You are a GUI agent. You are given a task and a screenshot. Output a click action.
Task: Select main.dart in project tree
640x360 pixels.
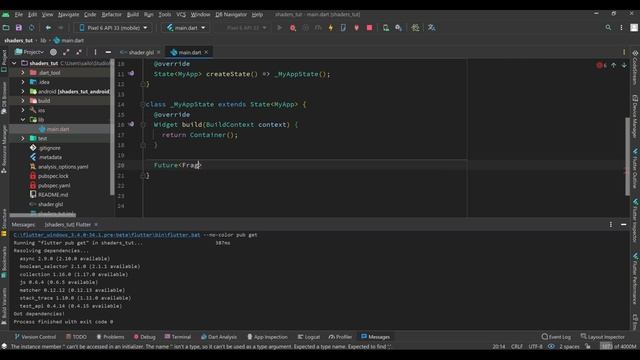pos(58,129)
